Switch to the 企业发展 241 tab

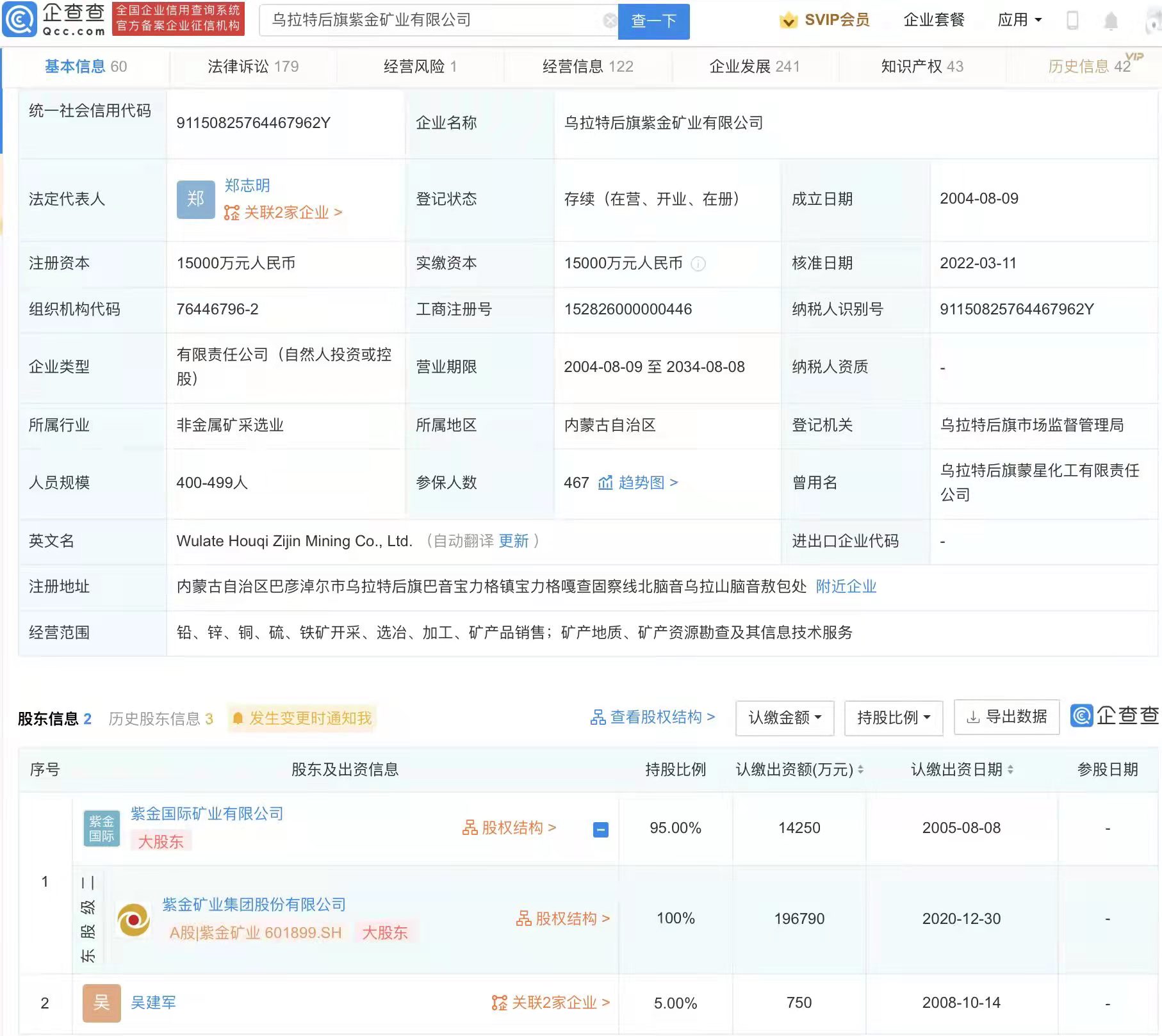coord(755,67)
